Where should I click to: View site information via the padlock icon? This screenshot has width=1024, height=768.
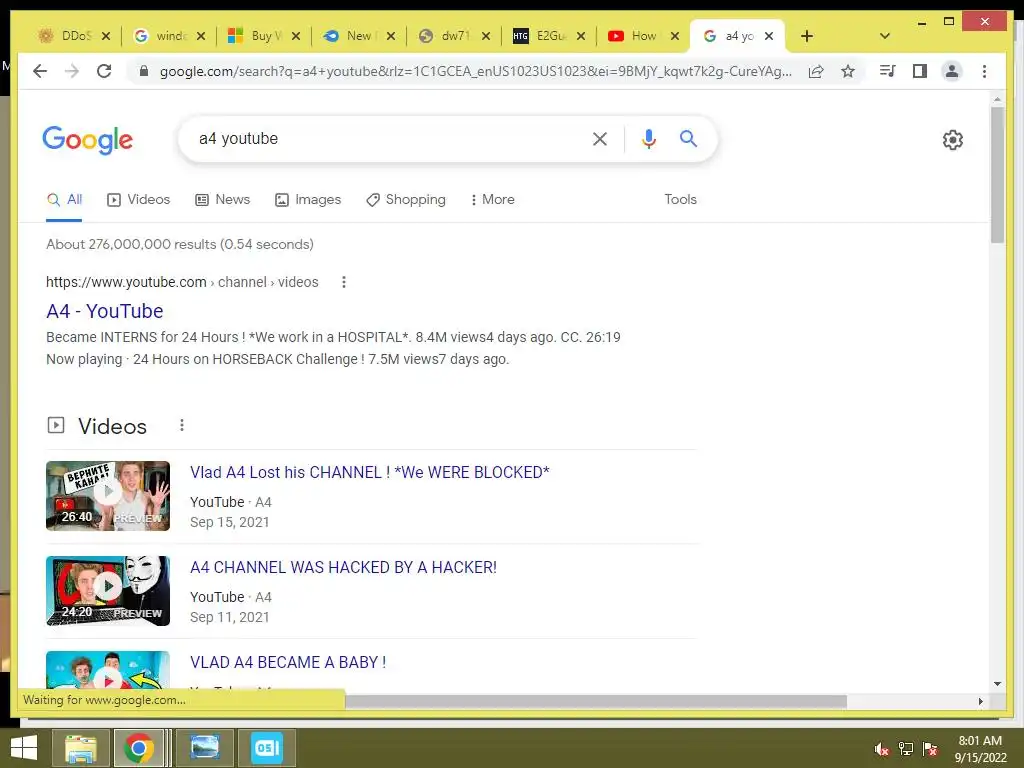(x=144, y=71)
